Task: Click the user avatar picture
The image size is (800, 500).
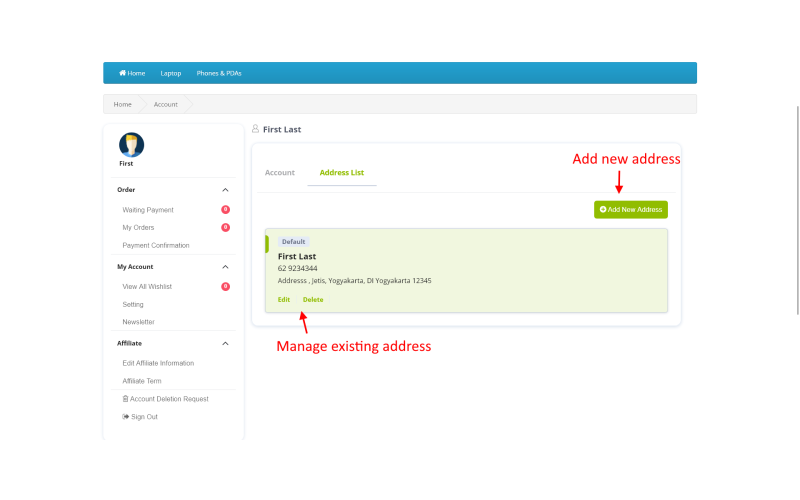Action: (132, 145)
